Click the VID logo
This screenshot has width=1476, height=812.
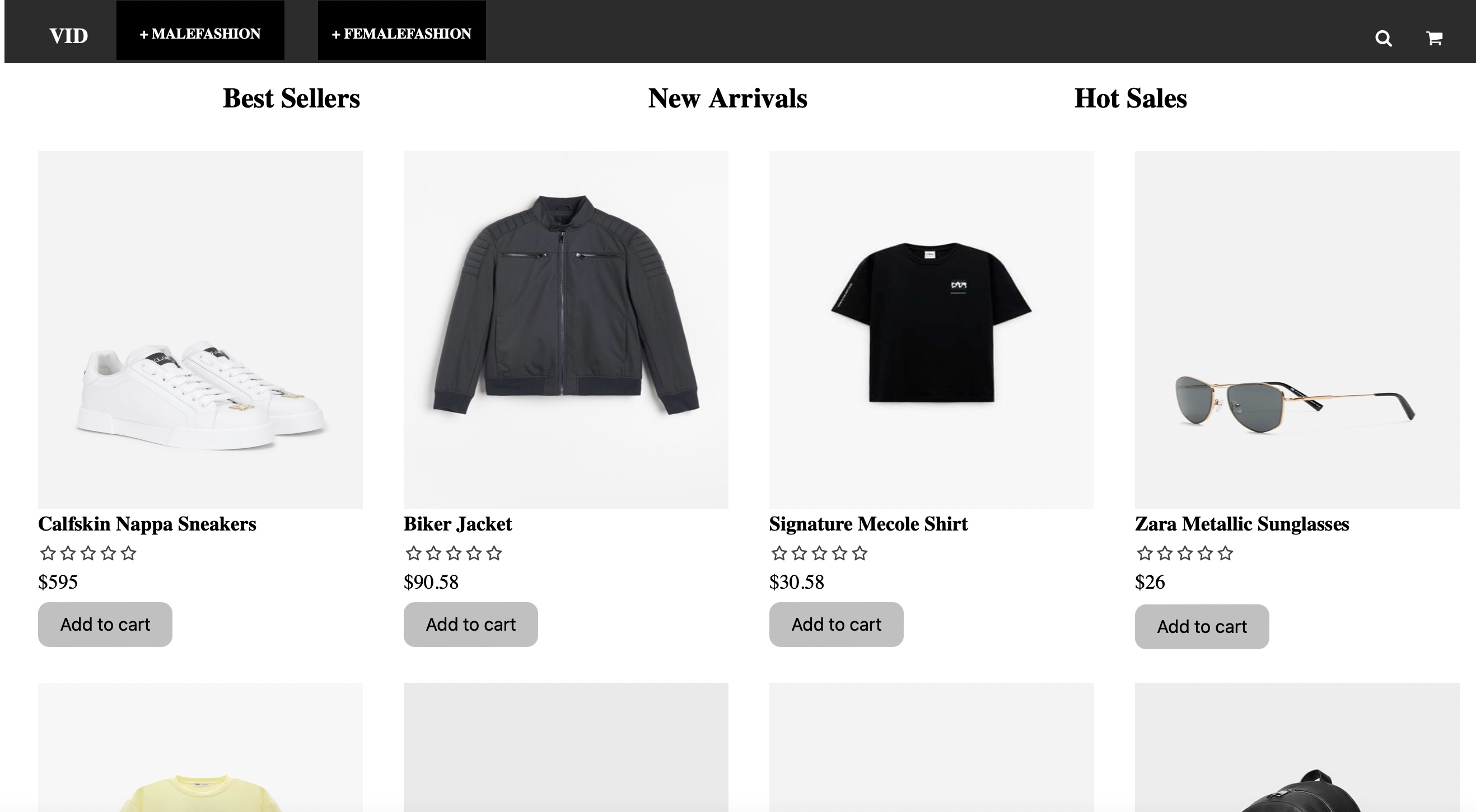(x=69, y=35)
